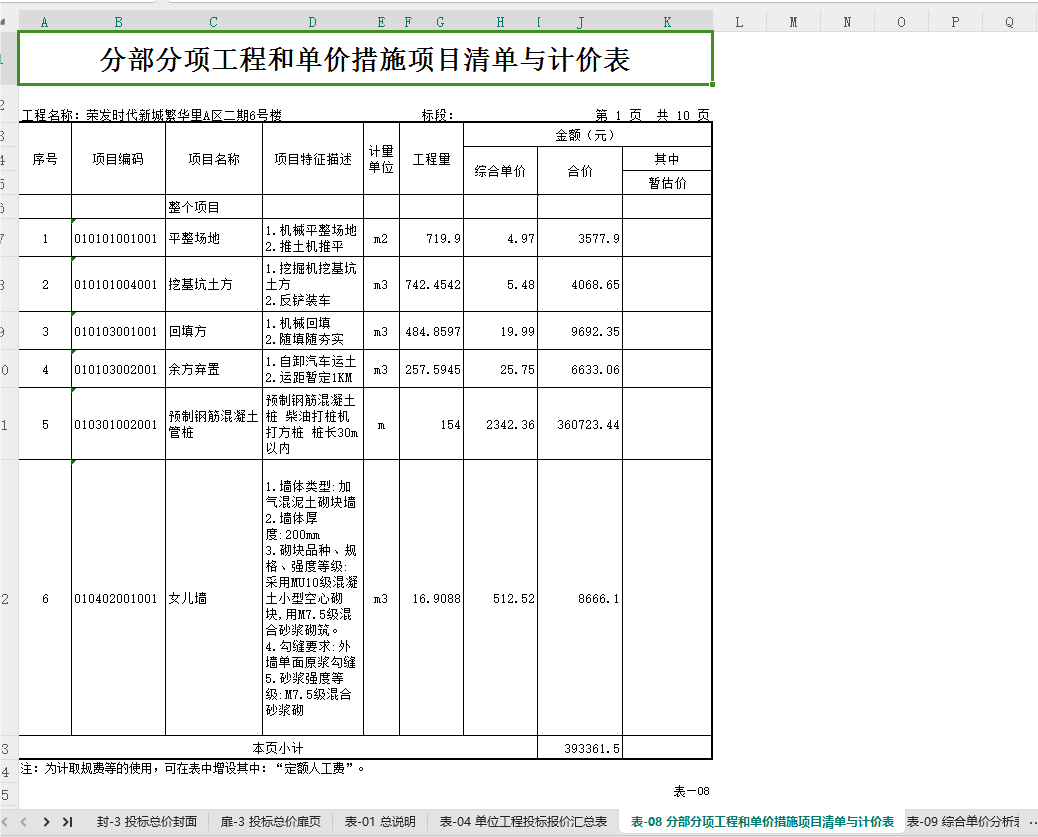This screenshot has height=837, width=1038.
Task: Select the 女儿墙 item name cell
Action: pos(214,598)
